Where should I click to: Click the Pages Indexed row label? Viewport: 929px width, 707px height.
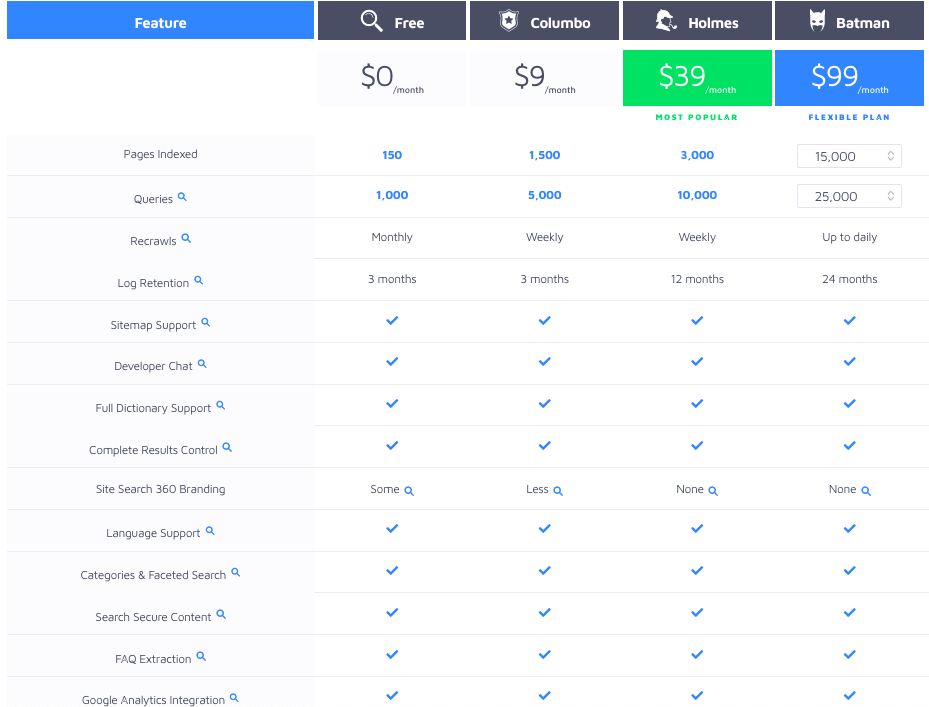click(x=161, y=154)
